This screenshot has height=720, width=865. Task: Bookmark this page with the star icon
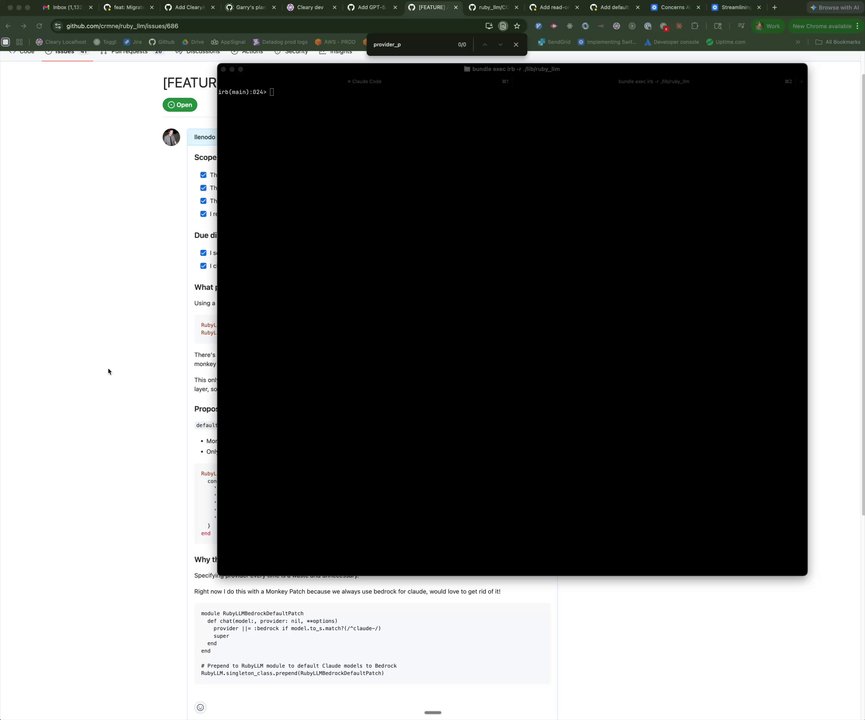pos(517,26)
